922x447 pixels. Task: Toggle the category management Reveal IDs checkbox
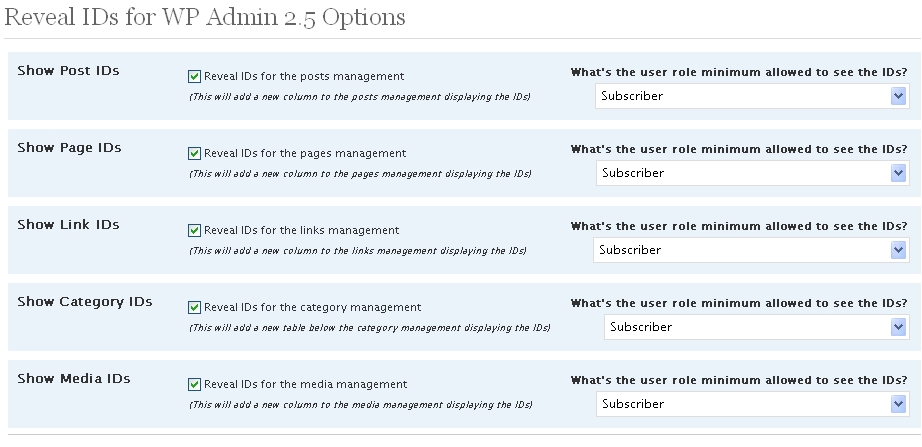pyautogui.click(x=194, y=307)
